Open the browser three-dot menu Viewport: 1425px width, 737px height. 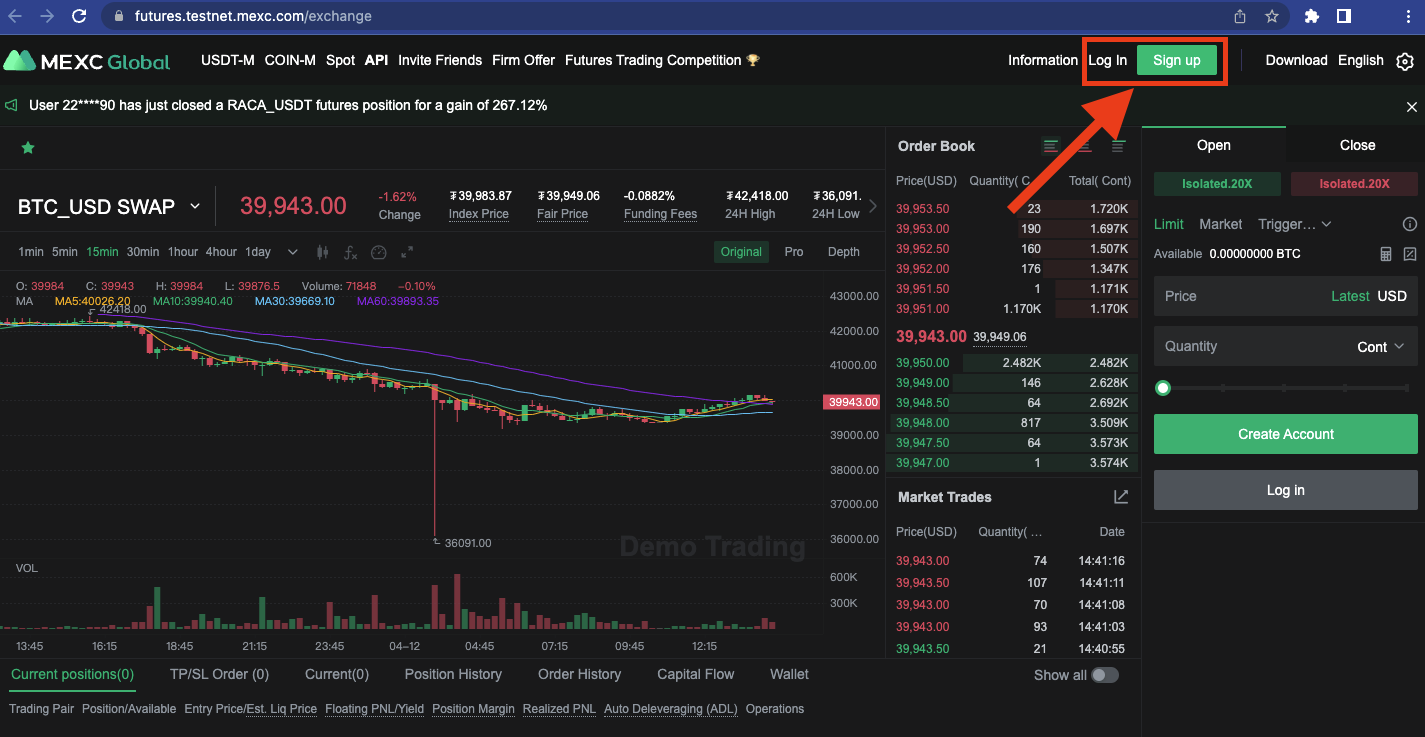tap(1406, 16)
